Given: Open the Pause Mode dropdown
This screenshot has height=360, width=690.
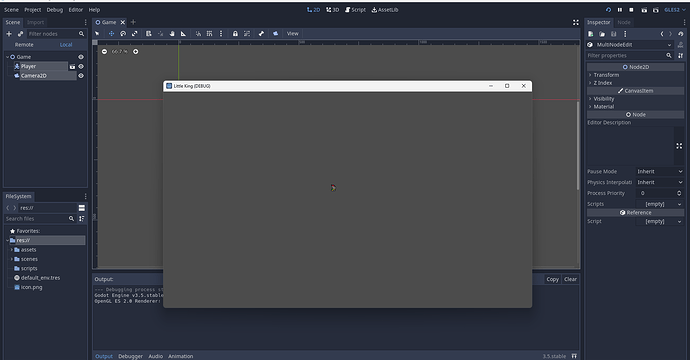Looking at the screenshot, I should (x=660, y=171).
